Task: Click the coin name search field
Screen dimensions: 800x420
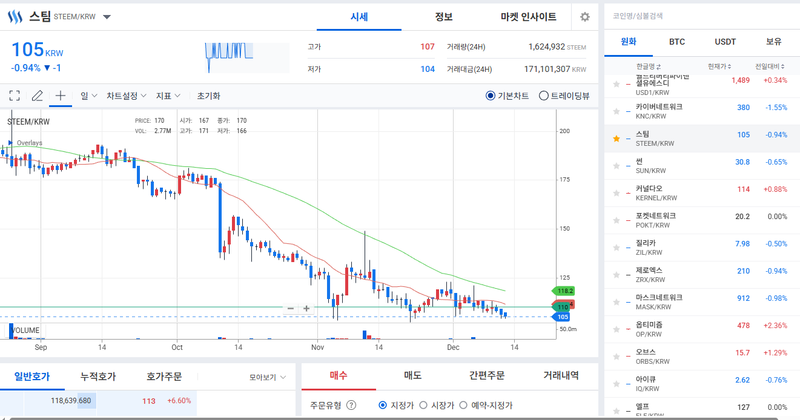Action: (700, 16)
